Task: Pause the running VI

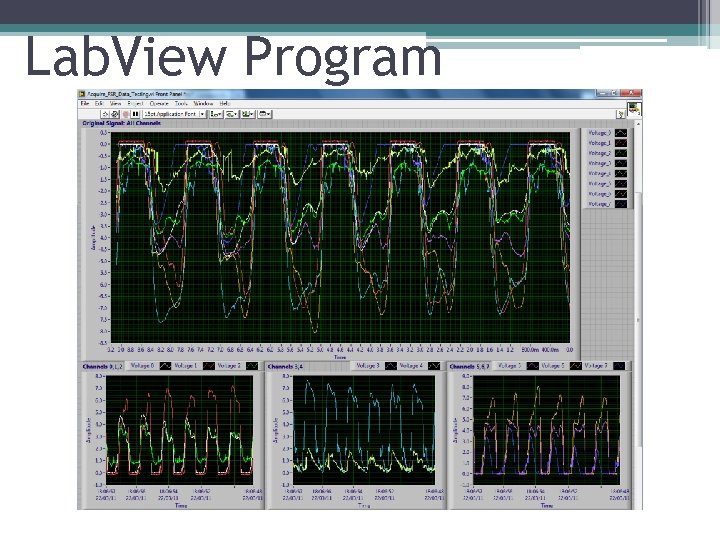Action: click(x=135, y=114)
